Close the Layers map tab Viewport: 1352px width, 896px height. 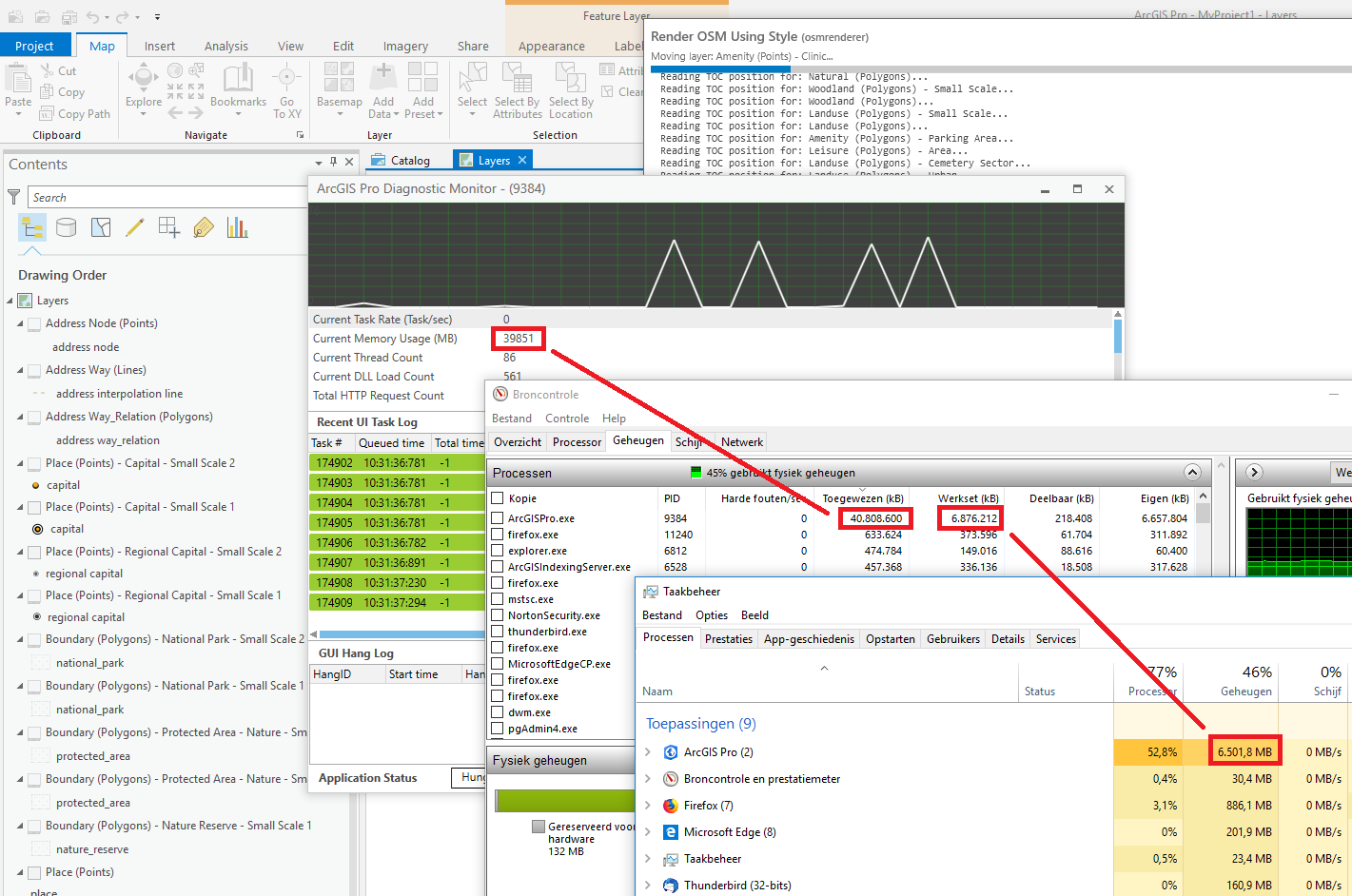tap(522, 161)
